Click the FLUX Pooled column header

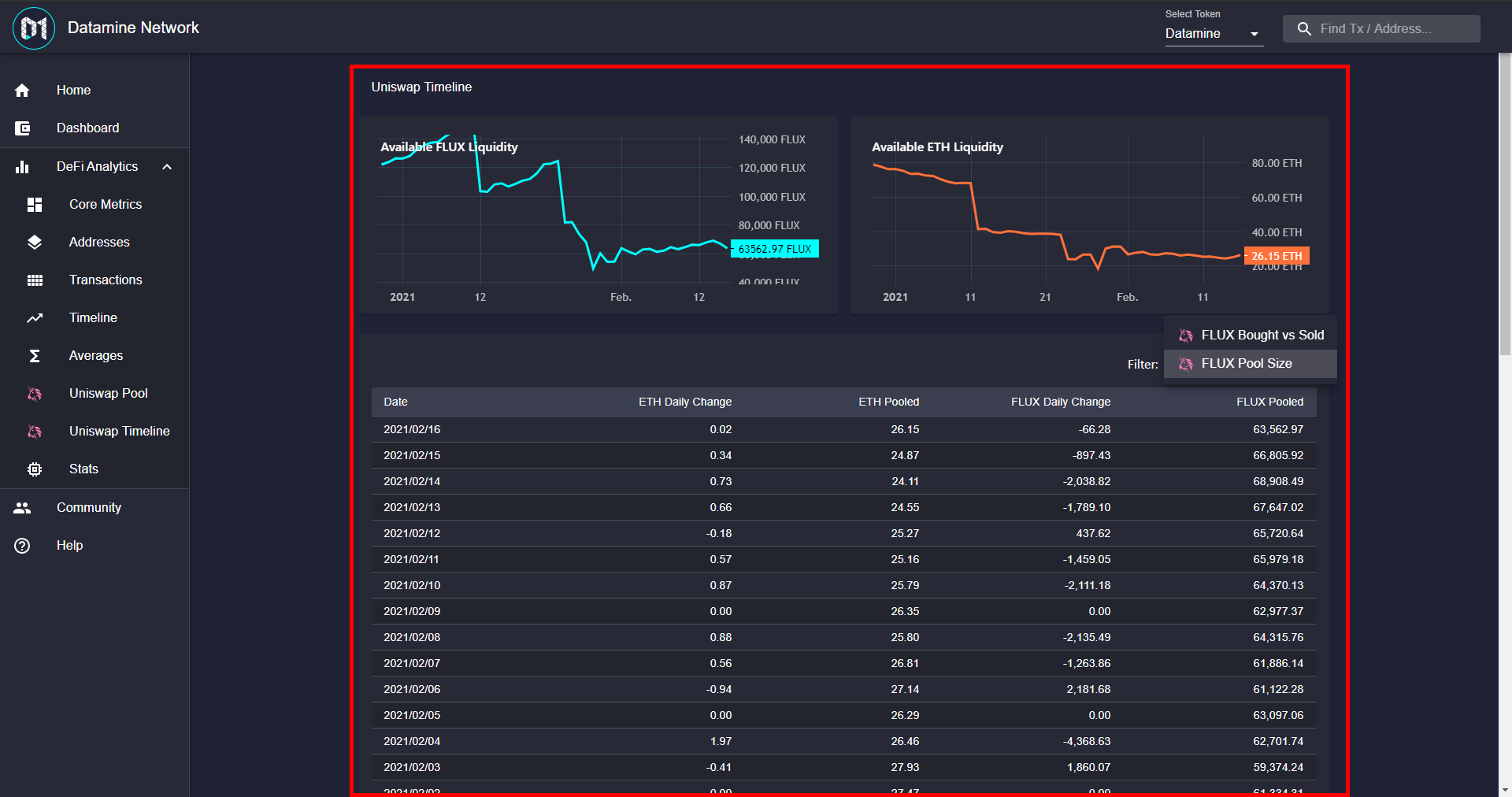point(1269,402)
